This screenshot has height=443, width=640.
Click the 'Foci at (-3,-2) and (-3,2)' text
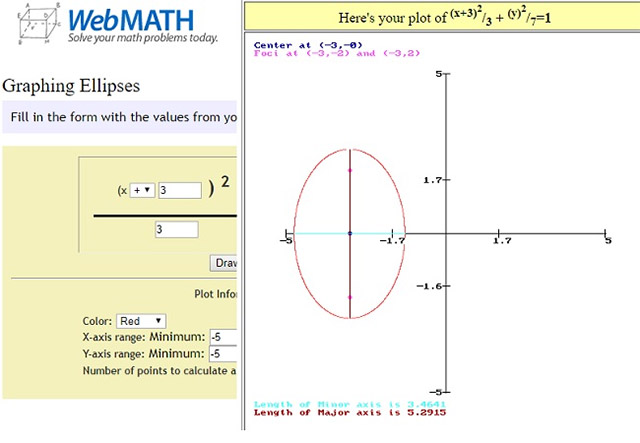coord(337,53)
